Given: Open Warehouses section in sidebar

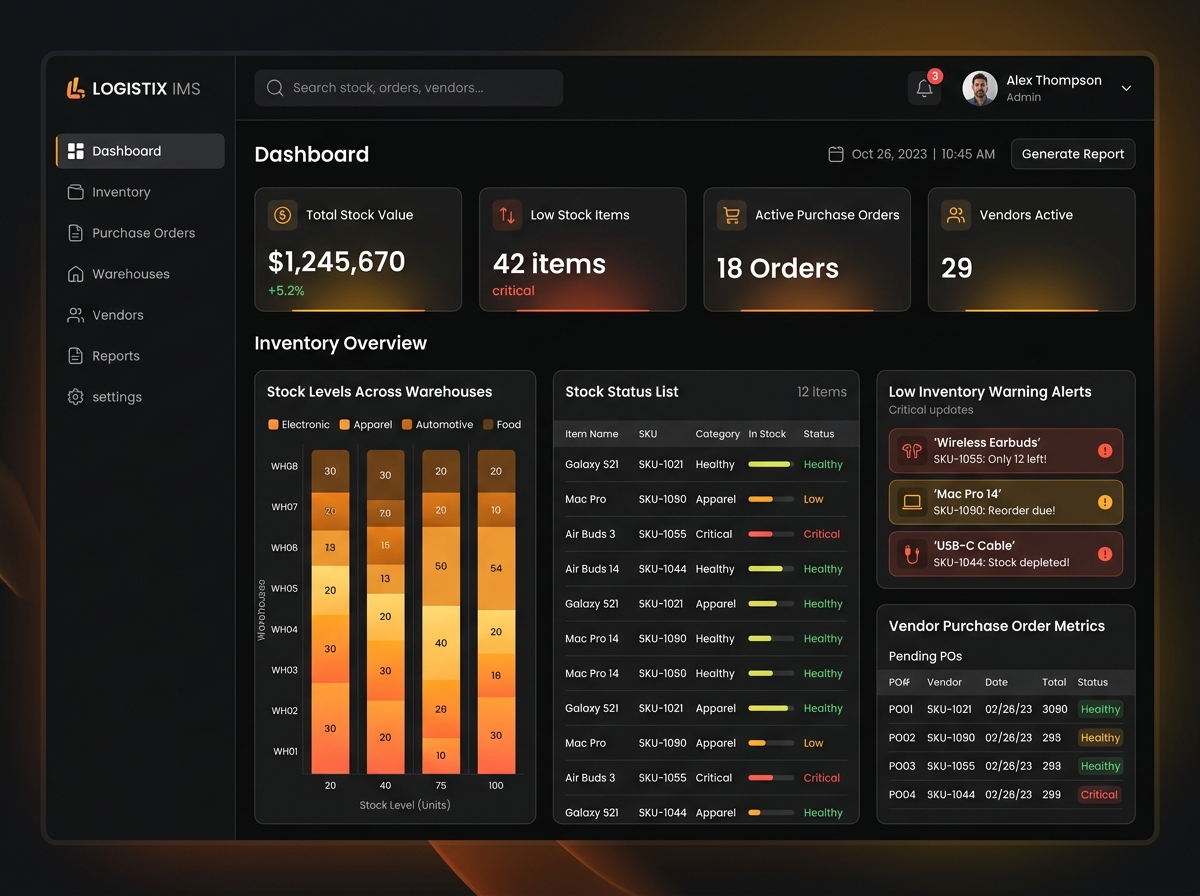Looking at the screenshot, I should point(140,274).
